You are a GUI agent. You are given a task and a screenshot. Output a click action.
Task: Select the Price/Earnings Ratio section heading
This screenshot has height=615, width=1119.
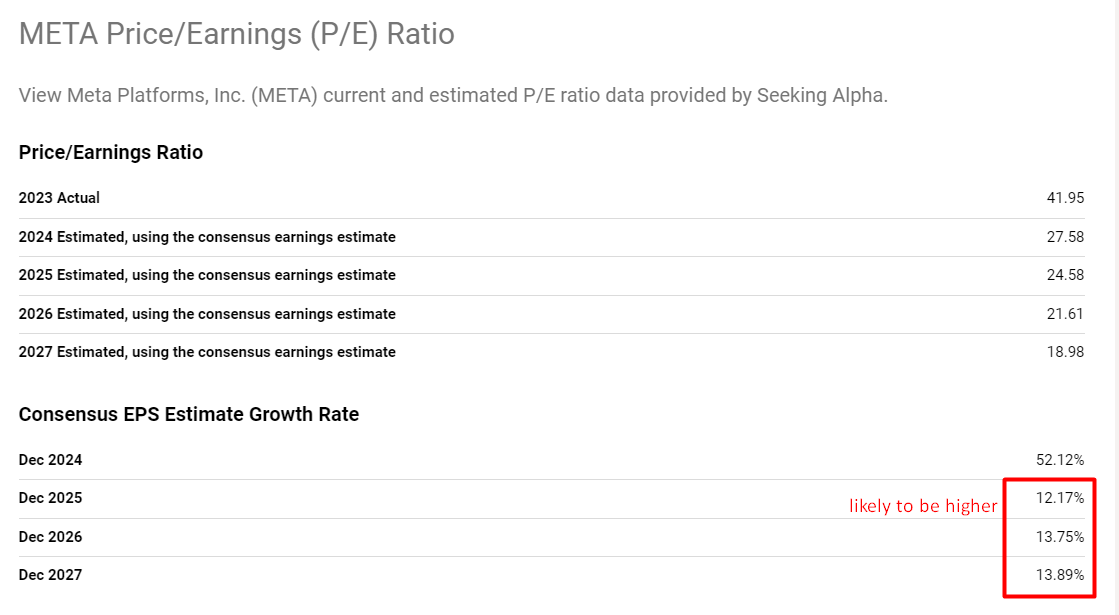[x=111, y=153]
